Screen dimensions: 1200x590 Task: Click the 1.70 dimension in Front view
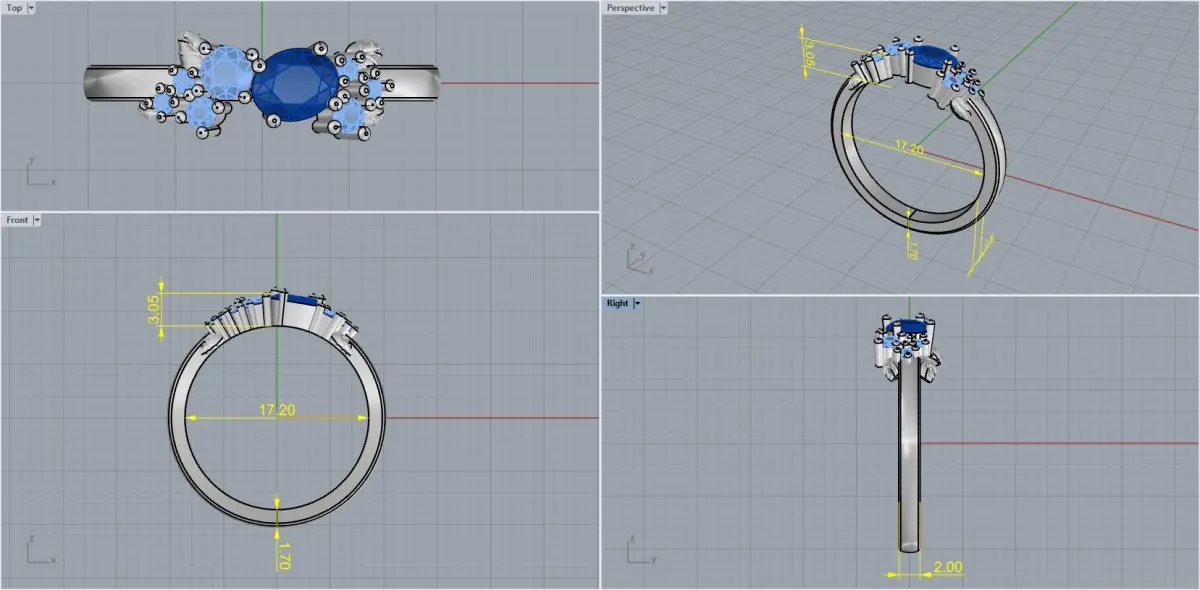[283, 555]
